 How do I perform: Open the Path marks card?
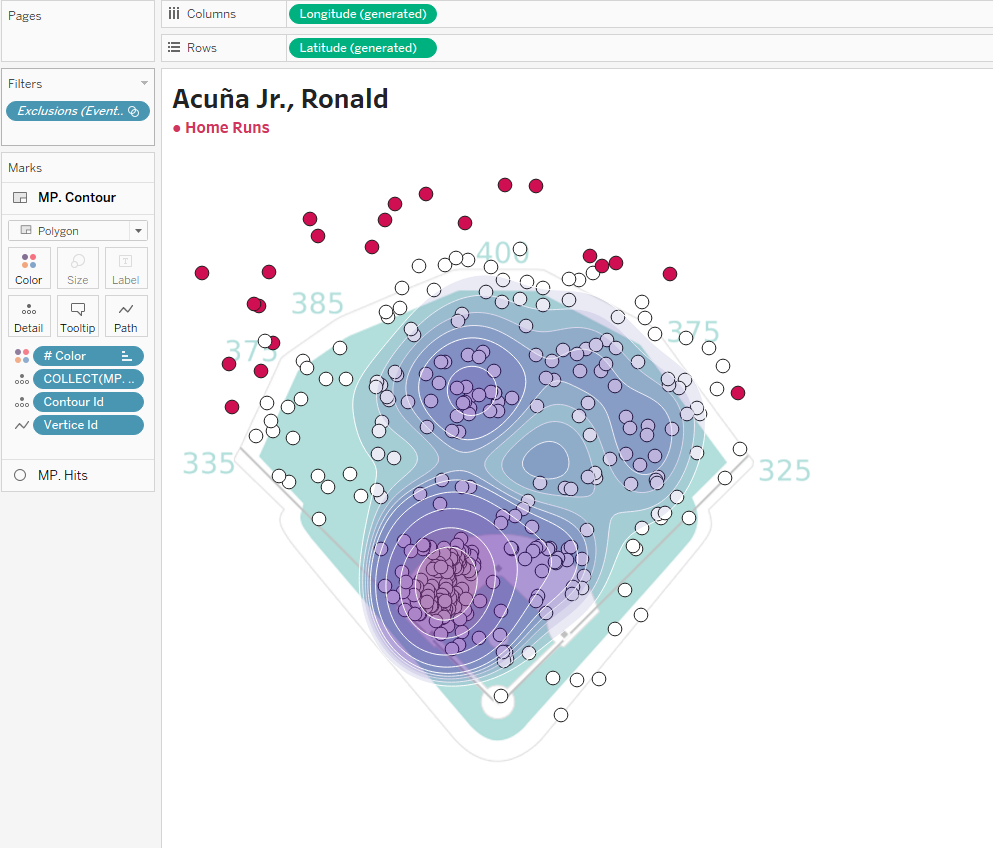(126, 316)
